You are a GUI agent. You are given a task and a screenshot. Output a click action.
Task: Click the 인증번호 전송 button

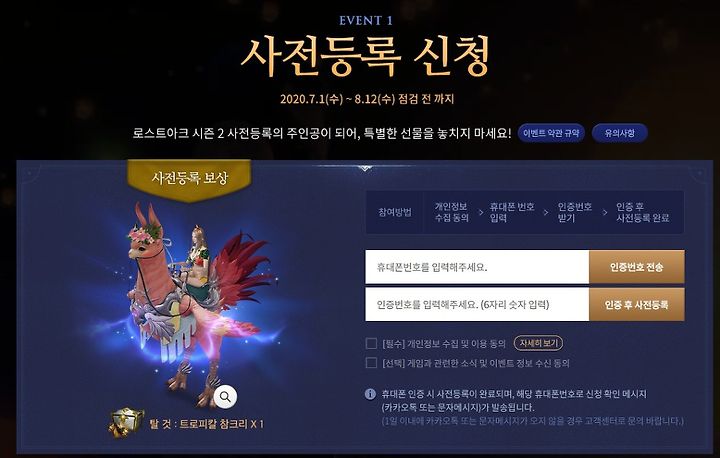point(636,267)
